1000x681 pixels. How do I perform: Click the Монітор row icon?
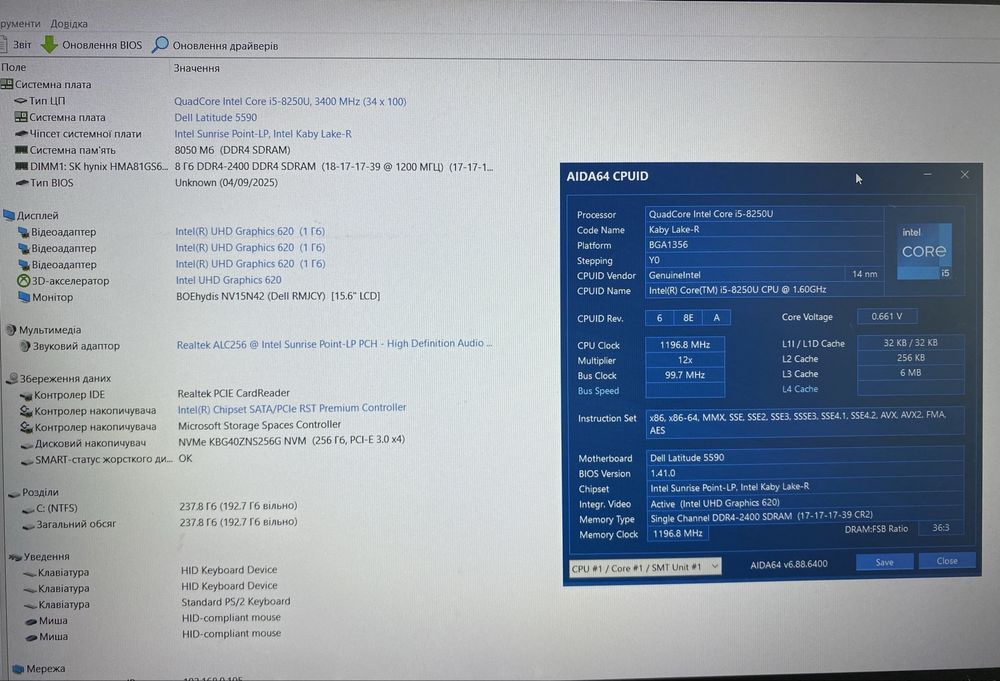tap(24, 297)
